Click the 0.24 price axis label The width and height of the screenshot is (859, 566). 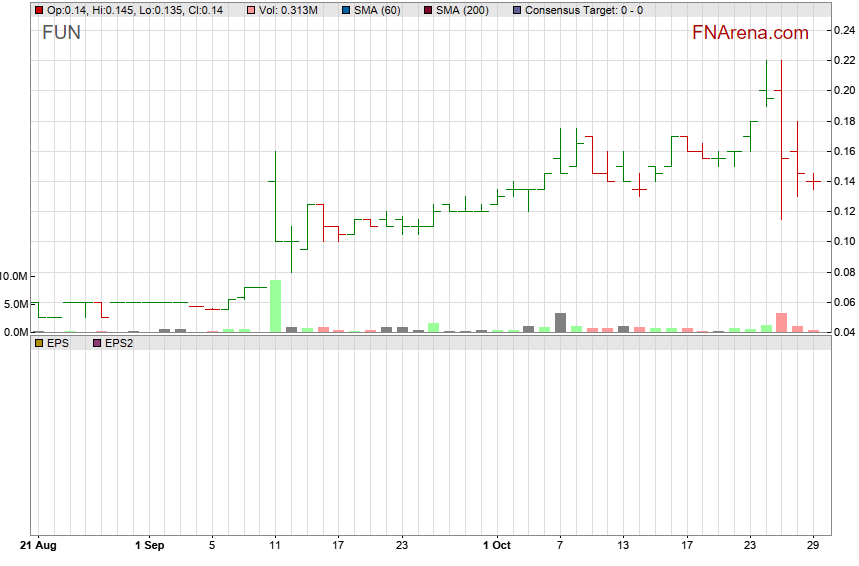pos(843,30)
